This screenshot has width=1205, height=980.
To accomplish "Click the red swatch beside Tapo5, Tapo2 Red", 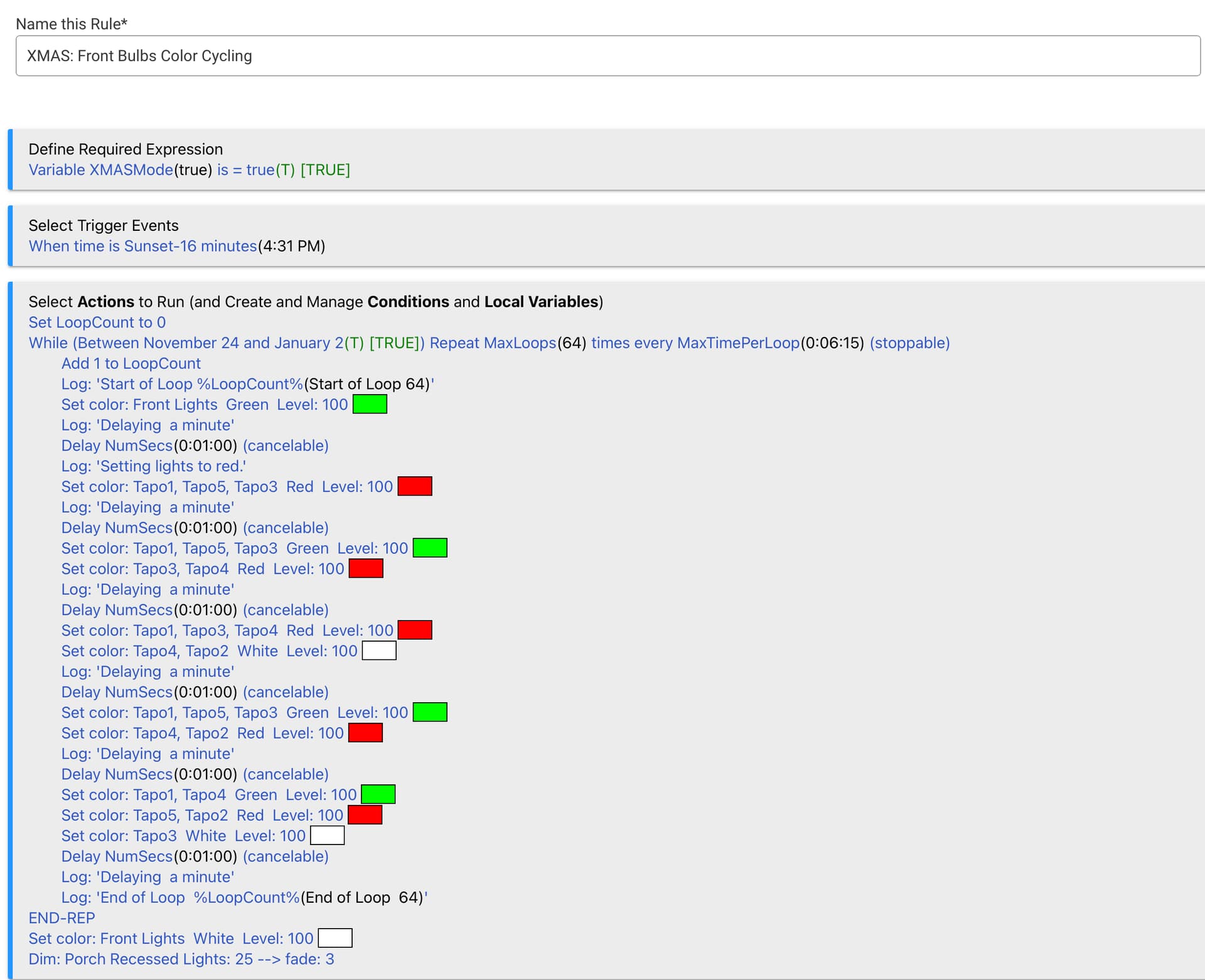I will click(x=365, y=816).
